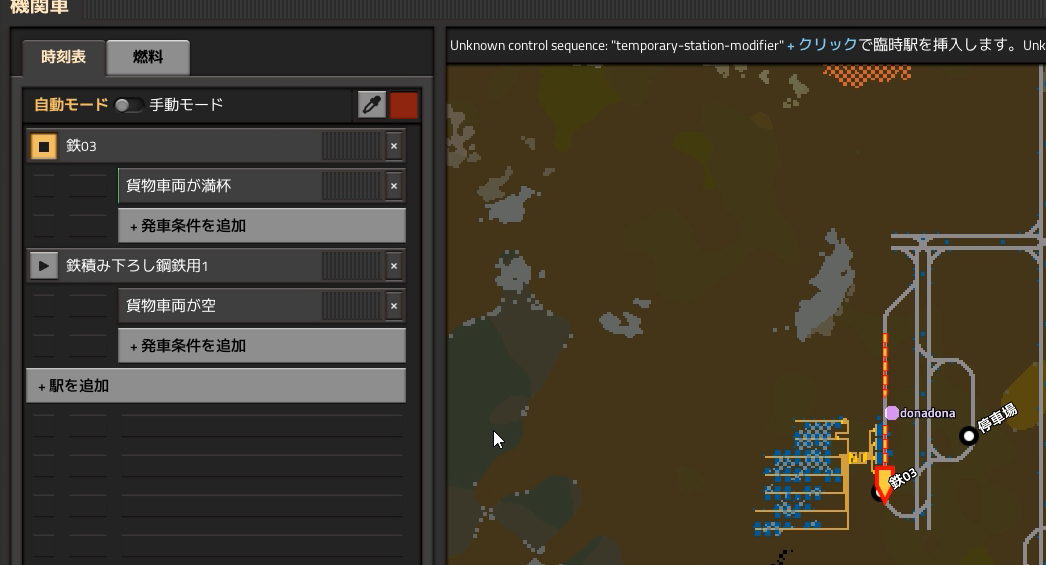This screenshot has width=1046, height=565.
Task: Click the train arrow icon on the map
Action: coord(885,485)
